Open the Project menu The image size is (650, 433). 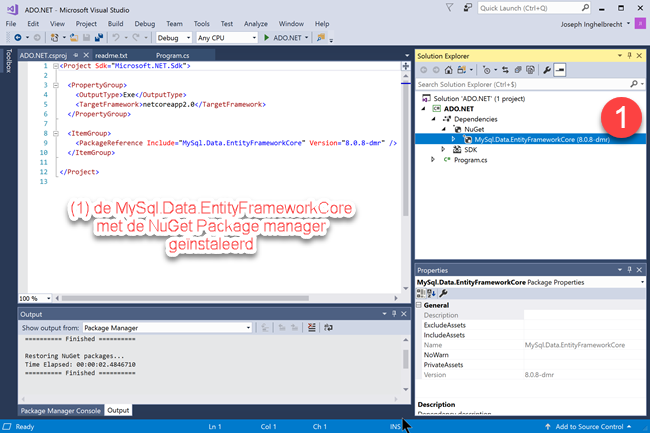click(86, 24)
